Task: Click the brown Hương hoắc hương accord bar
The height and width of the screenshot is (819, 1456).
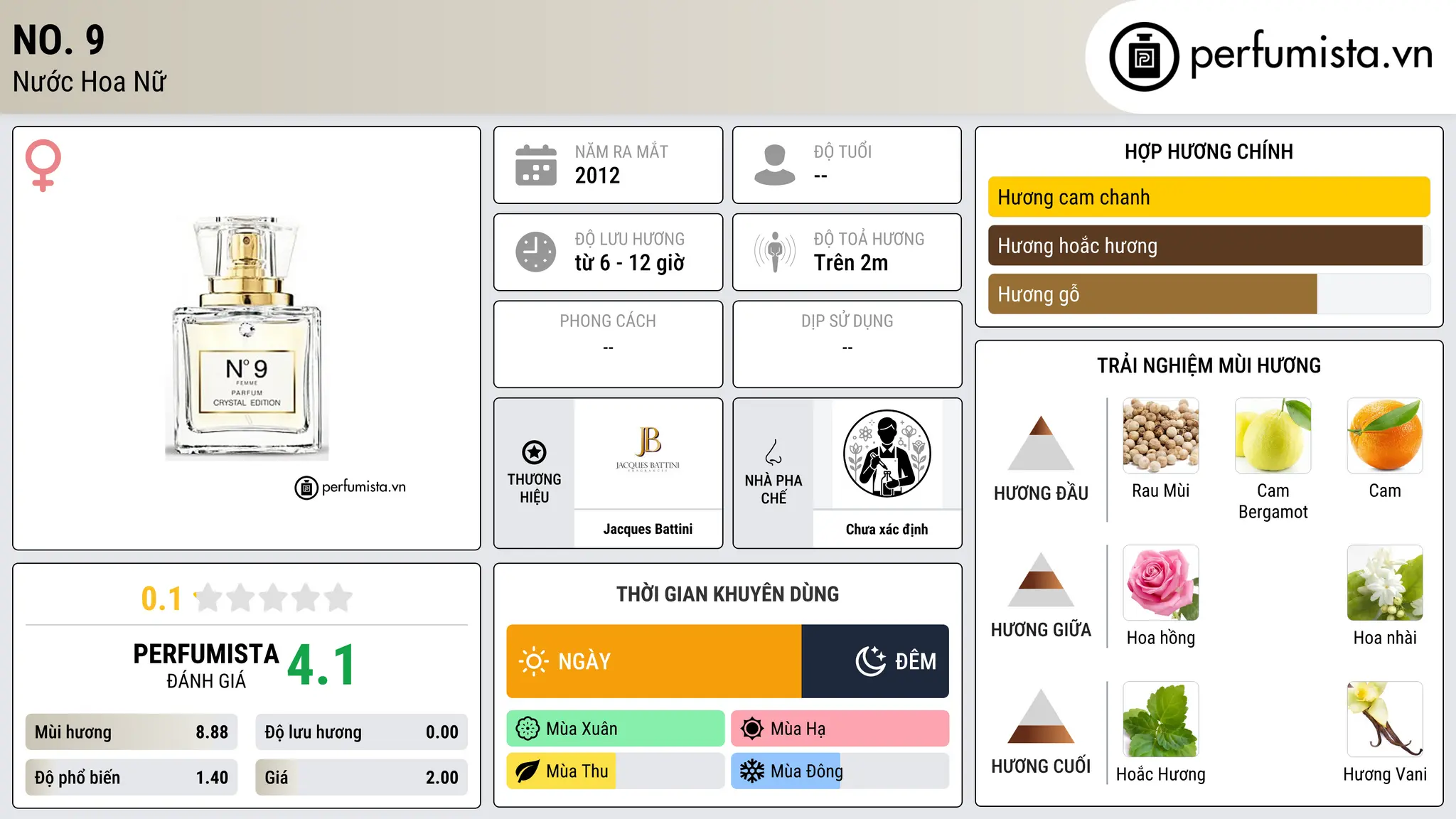Action: click(1205, 245)
